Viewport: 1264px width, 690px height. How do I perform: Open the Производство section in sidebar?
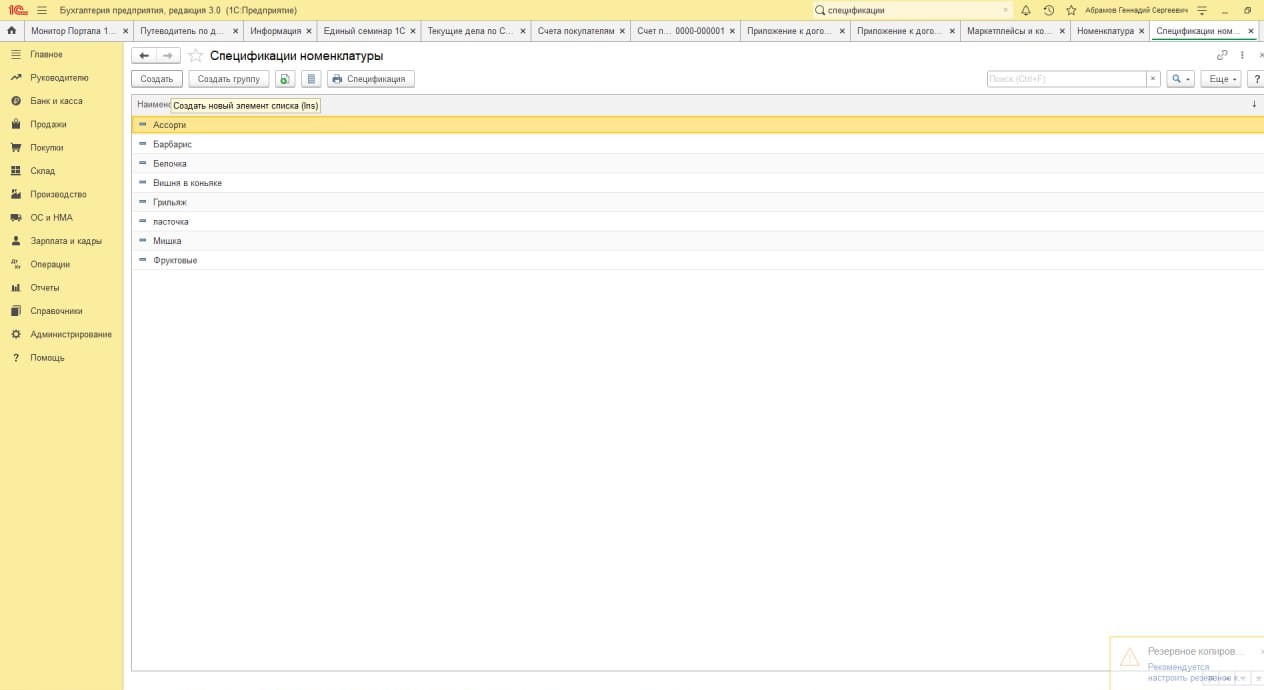point(58,194)
